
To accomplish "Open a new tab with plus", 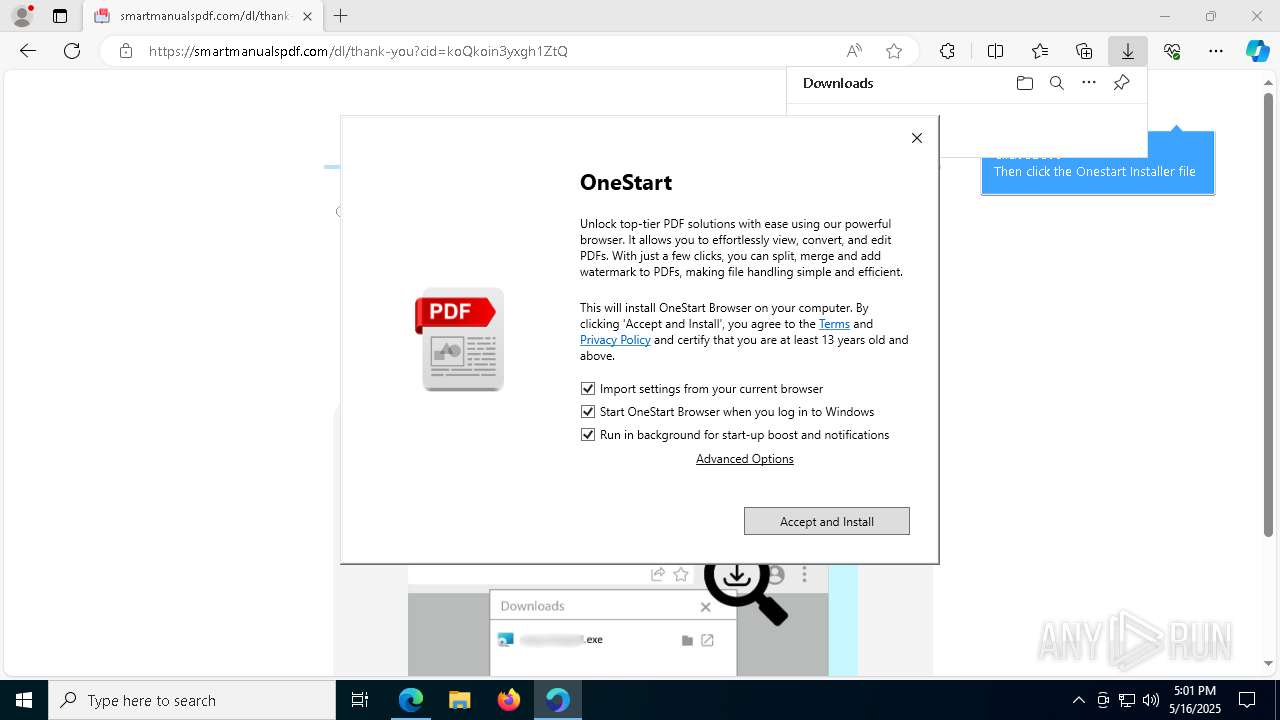I will pos(341,16).
